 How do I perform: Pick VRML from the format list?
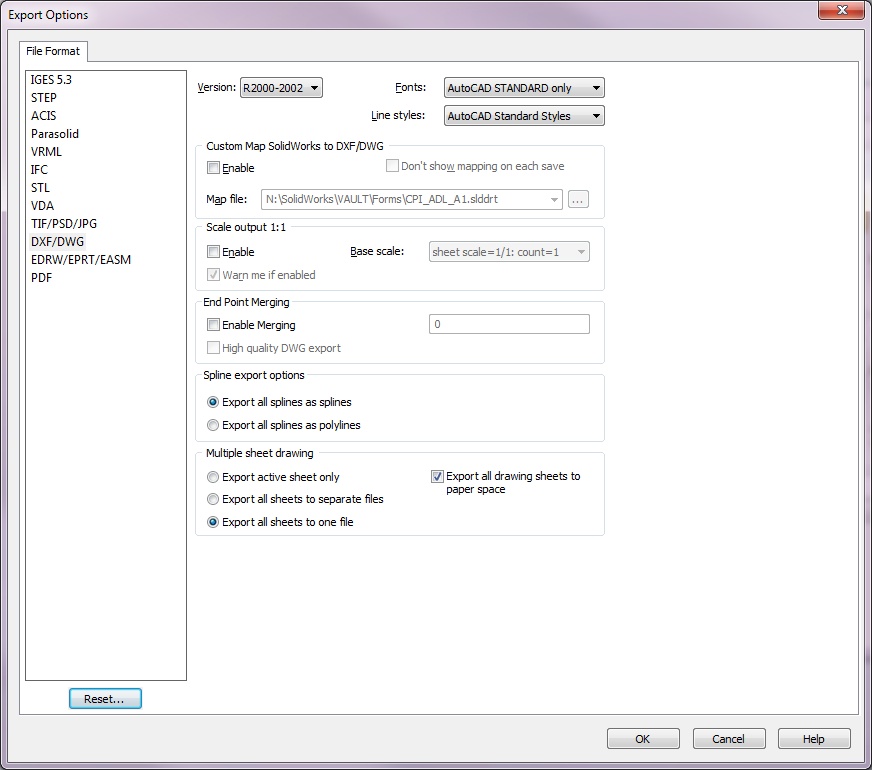46,152
